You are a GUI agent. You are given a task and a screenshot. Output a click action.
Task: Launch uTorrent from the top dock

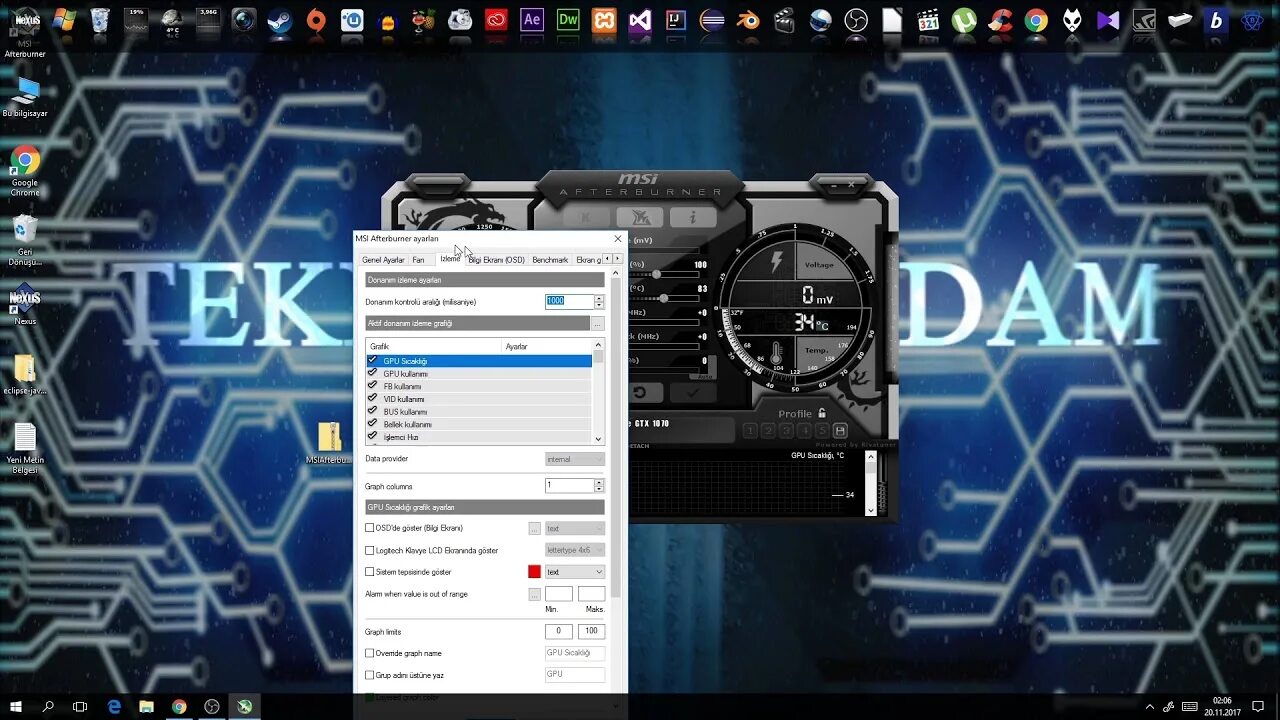pyautogui.click(x=964, y=20)
